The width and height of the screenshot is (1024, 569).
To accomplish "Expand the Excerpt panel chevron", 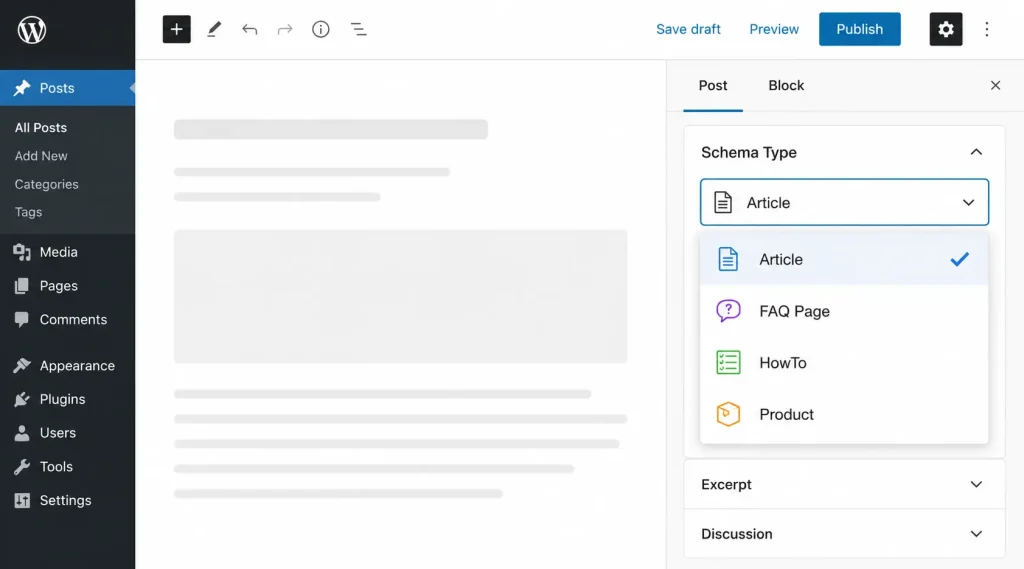I will pos(976,485).
